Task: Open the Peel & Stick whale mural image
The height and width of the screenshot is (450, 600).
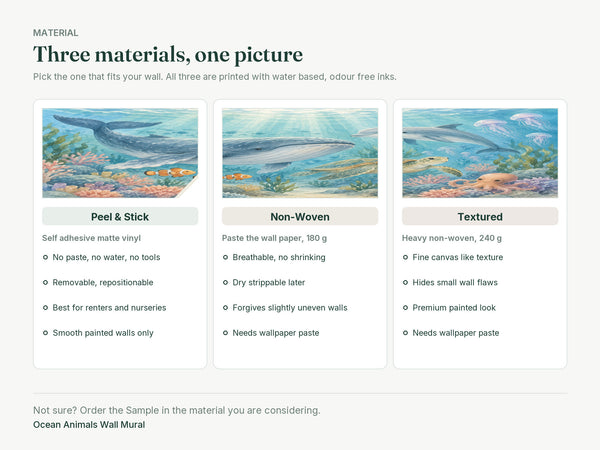Action: pyautogui.click(x=120, y=153)
